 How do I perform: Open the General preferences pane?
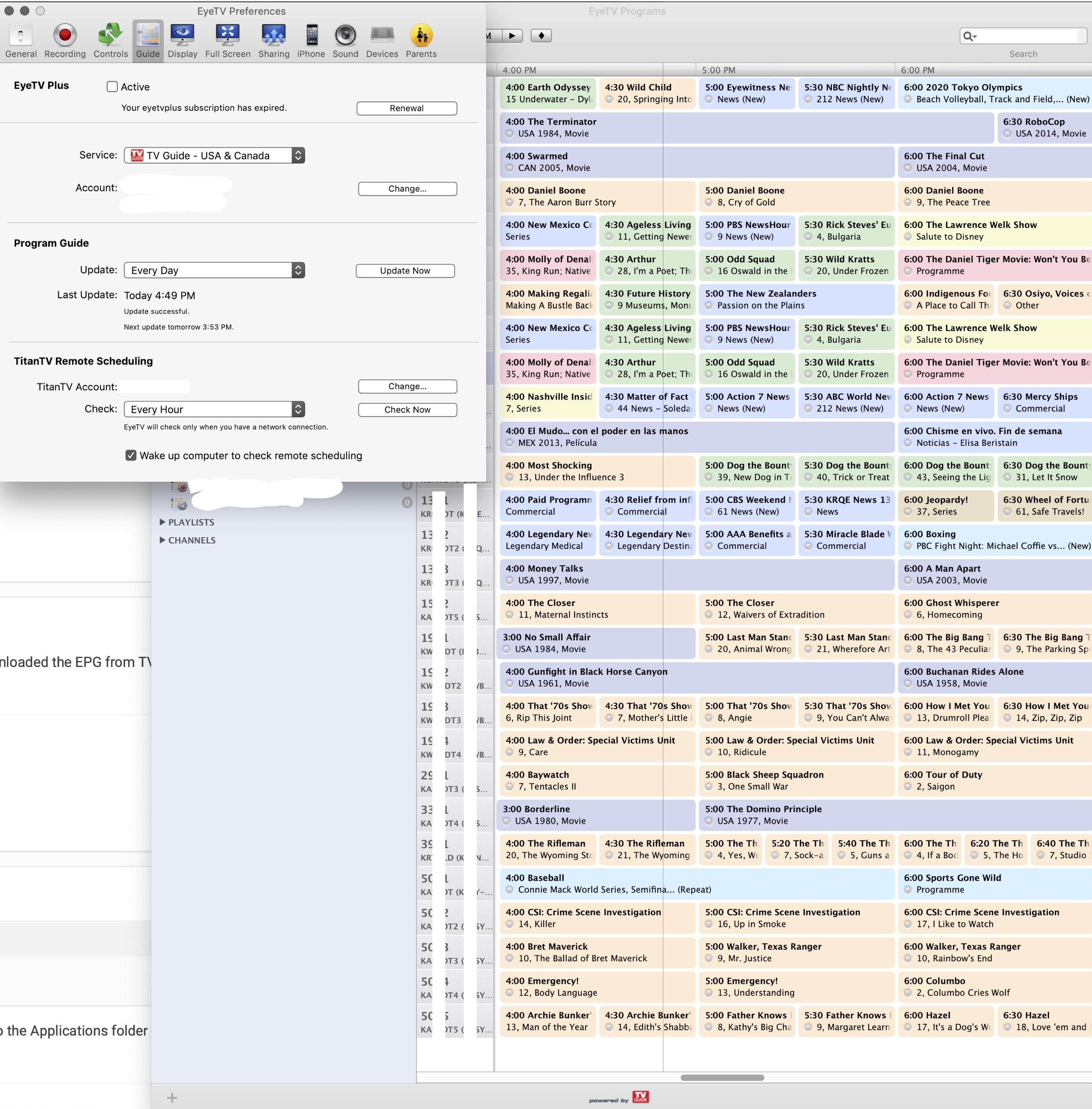coord(21,41)
